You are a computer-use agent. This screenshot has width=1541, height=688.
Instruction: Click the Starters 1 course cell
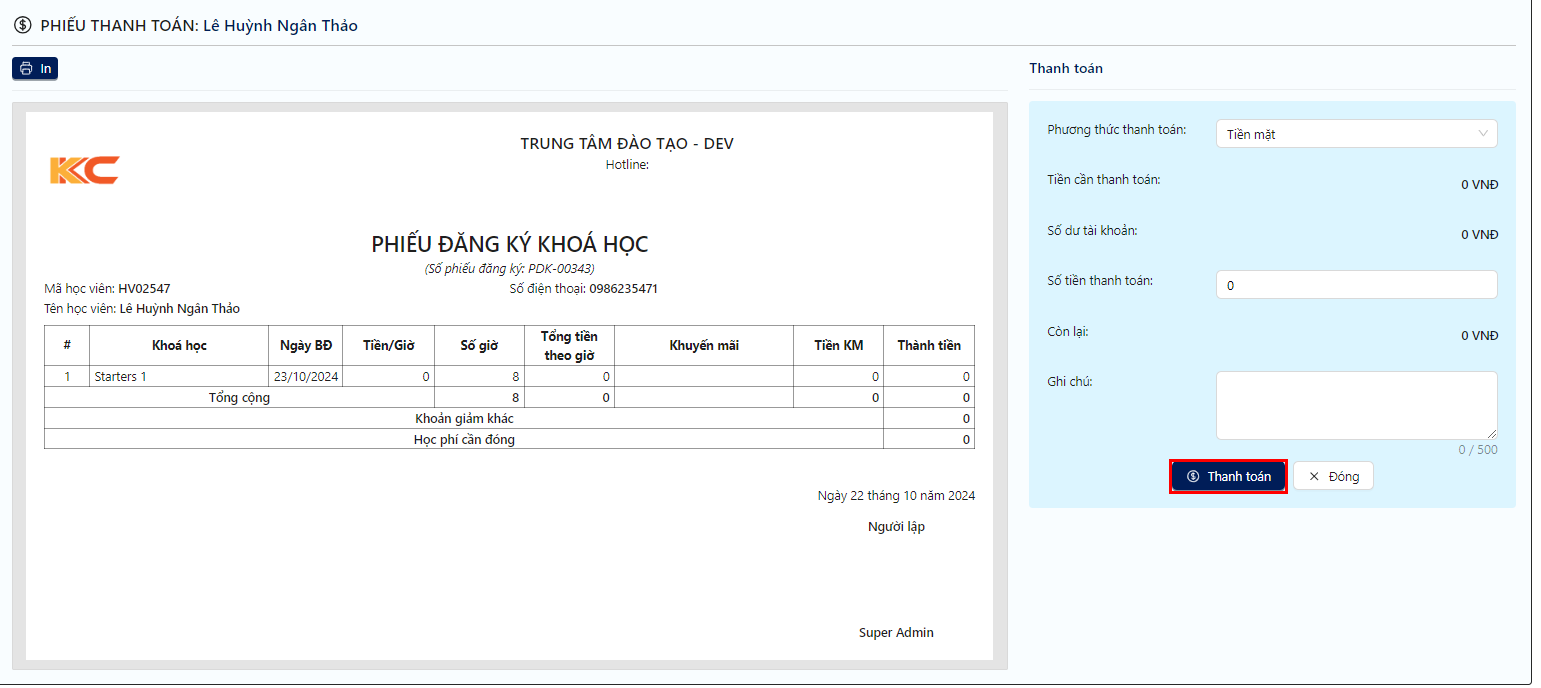pyautogui.click(x=179, y=377)
